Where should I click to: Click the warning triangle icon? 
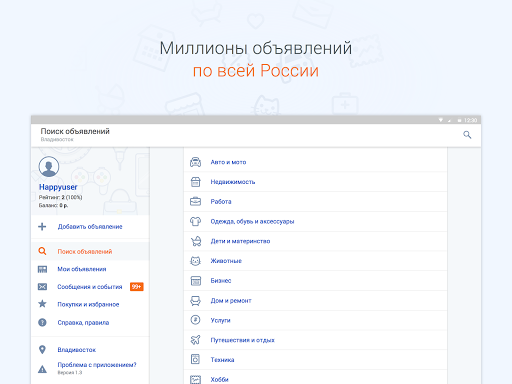pos(42,369)
